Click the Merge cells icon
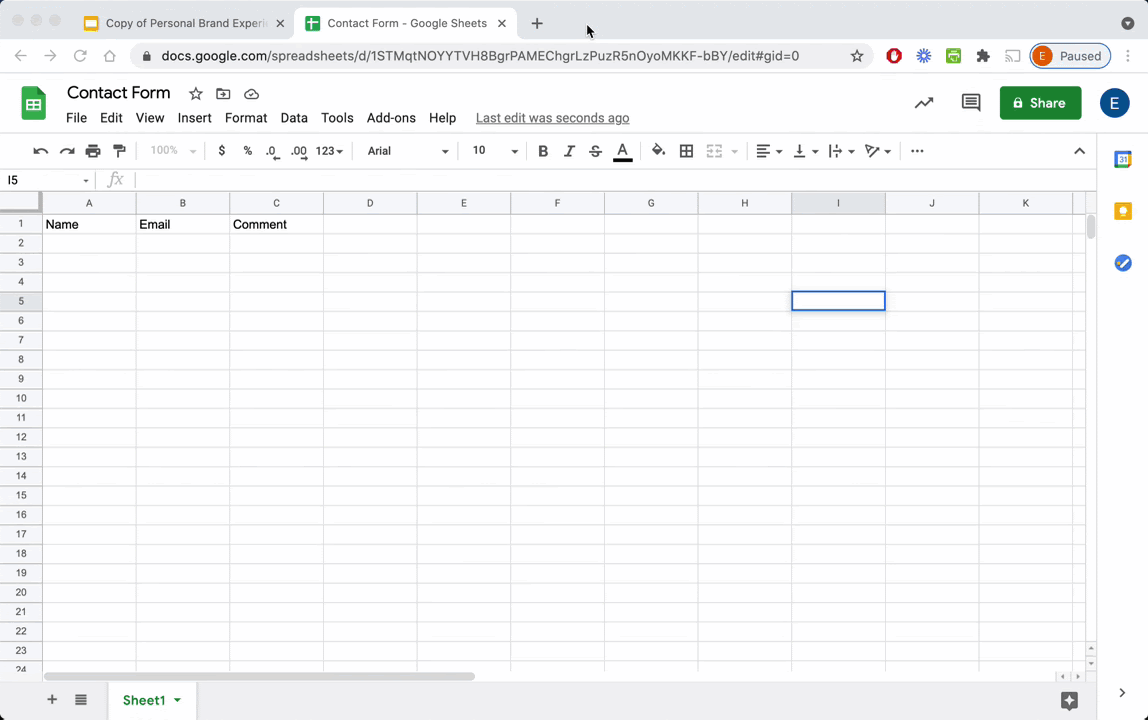Image resolution: width=1148 pixels, height=720 pixels. pos(714,151)
